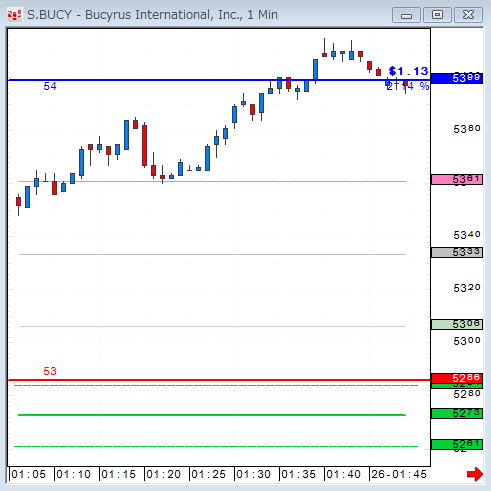This screenshot has height=491, width=491.
Task: Click the 01:20 time axis label
Action: coord(163,474)
